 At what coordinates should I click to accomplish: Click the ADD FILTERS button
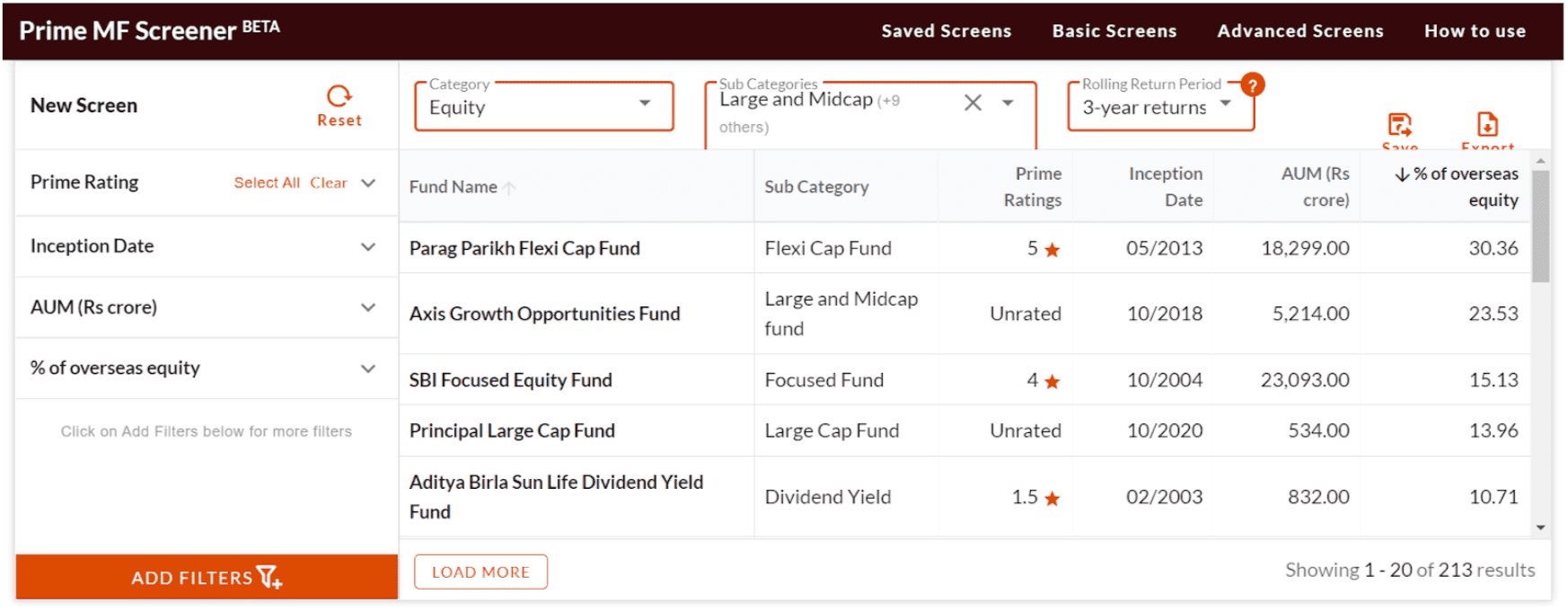[x=207, y=577]
